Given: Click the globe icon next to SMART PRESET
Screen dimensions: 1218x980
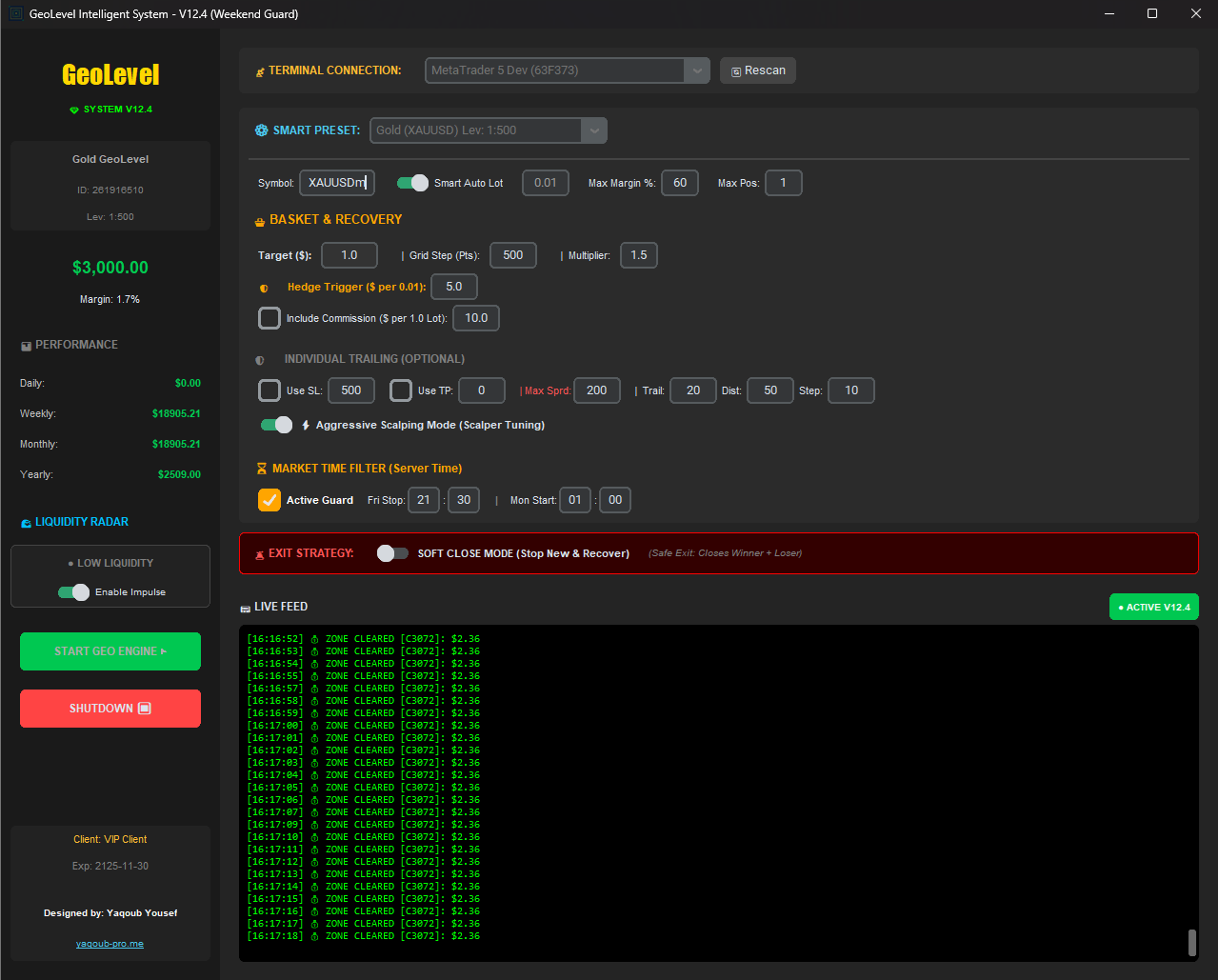Looking at the screenshot, I should [x=261, y=130].
